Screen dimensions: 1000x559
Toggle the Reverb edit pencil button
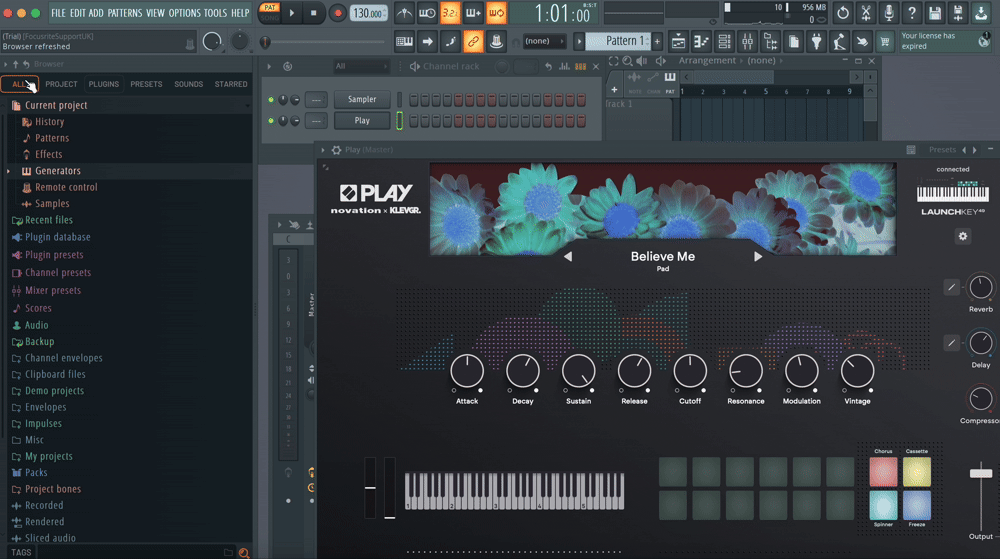[951, 287]
